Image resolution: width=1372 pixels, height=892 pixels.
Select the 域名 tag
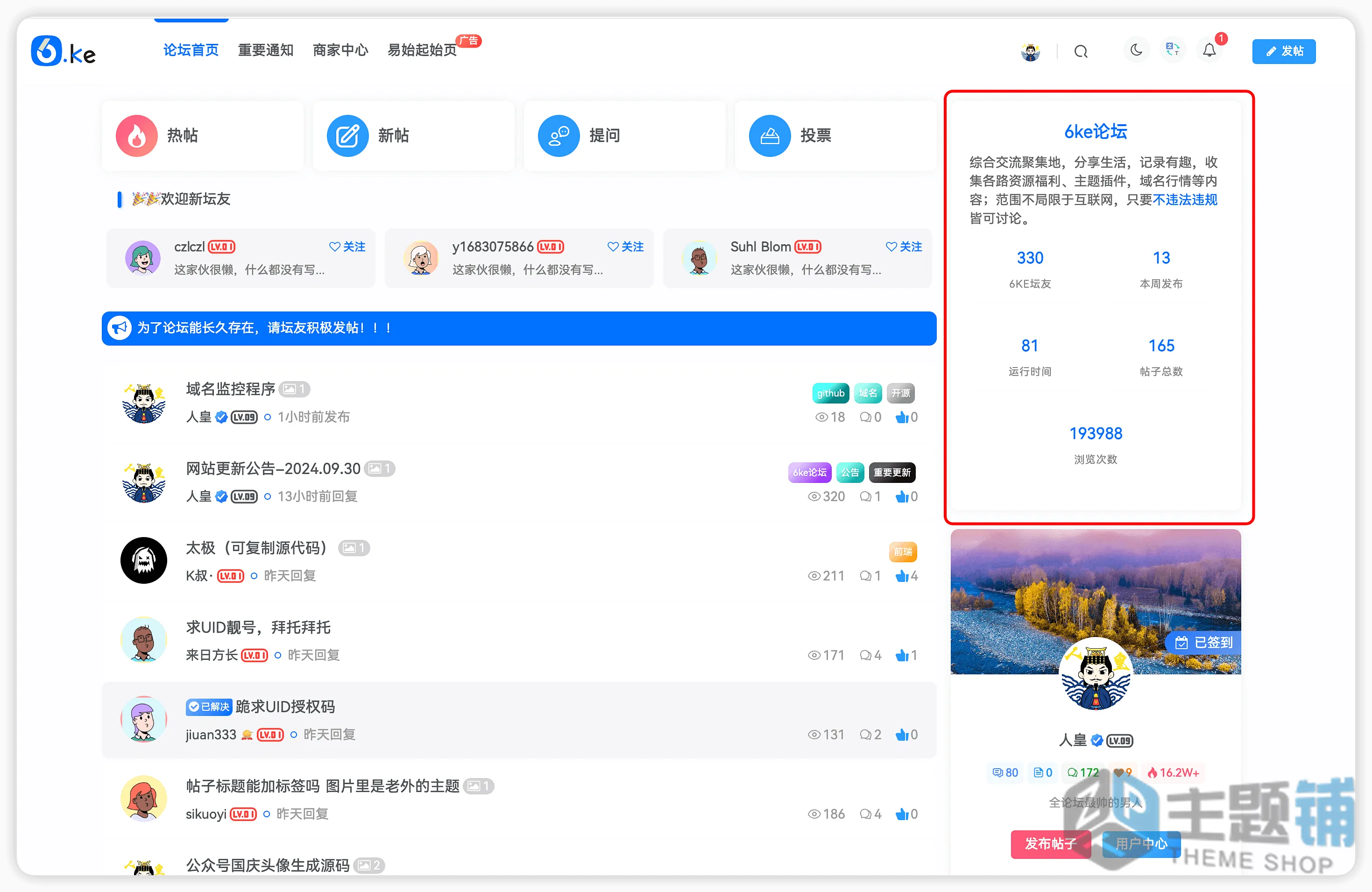pos(868,393)
